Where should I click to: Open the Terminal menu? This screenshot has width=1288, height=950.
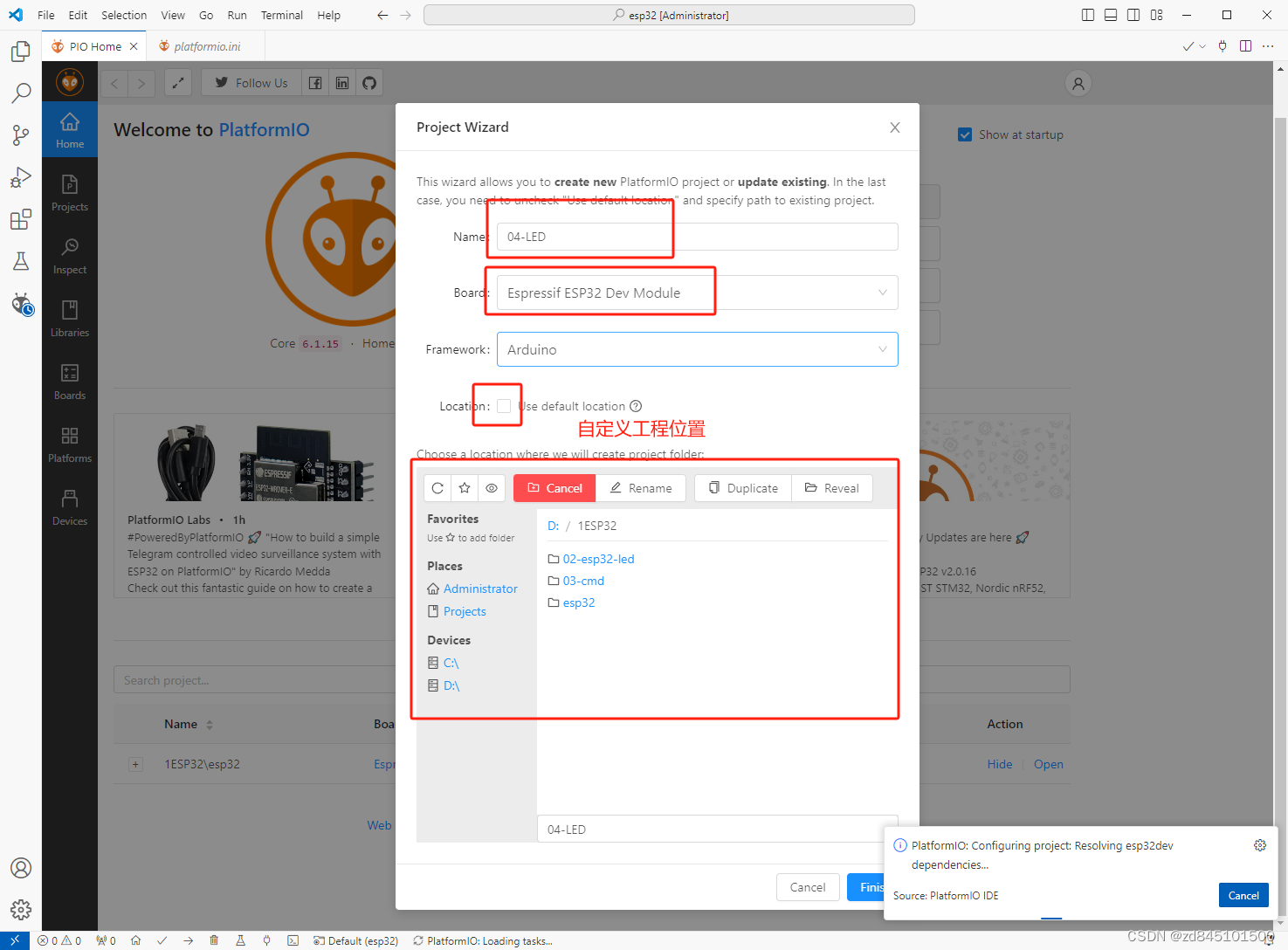282,15
